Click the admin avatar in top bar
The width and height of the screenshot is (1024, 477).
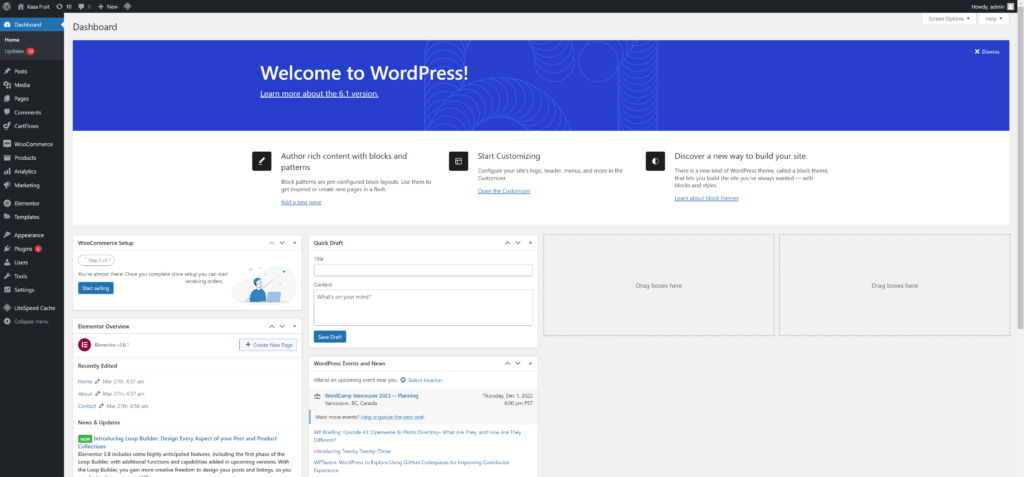tap(1010, 6)
